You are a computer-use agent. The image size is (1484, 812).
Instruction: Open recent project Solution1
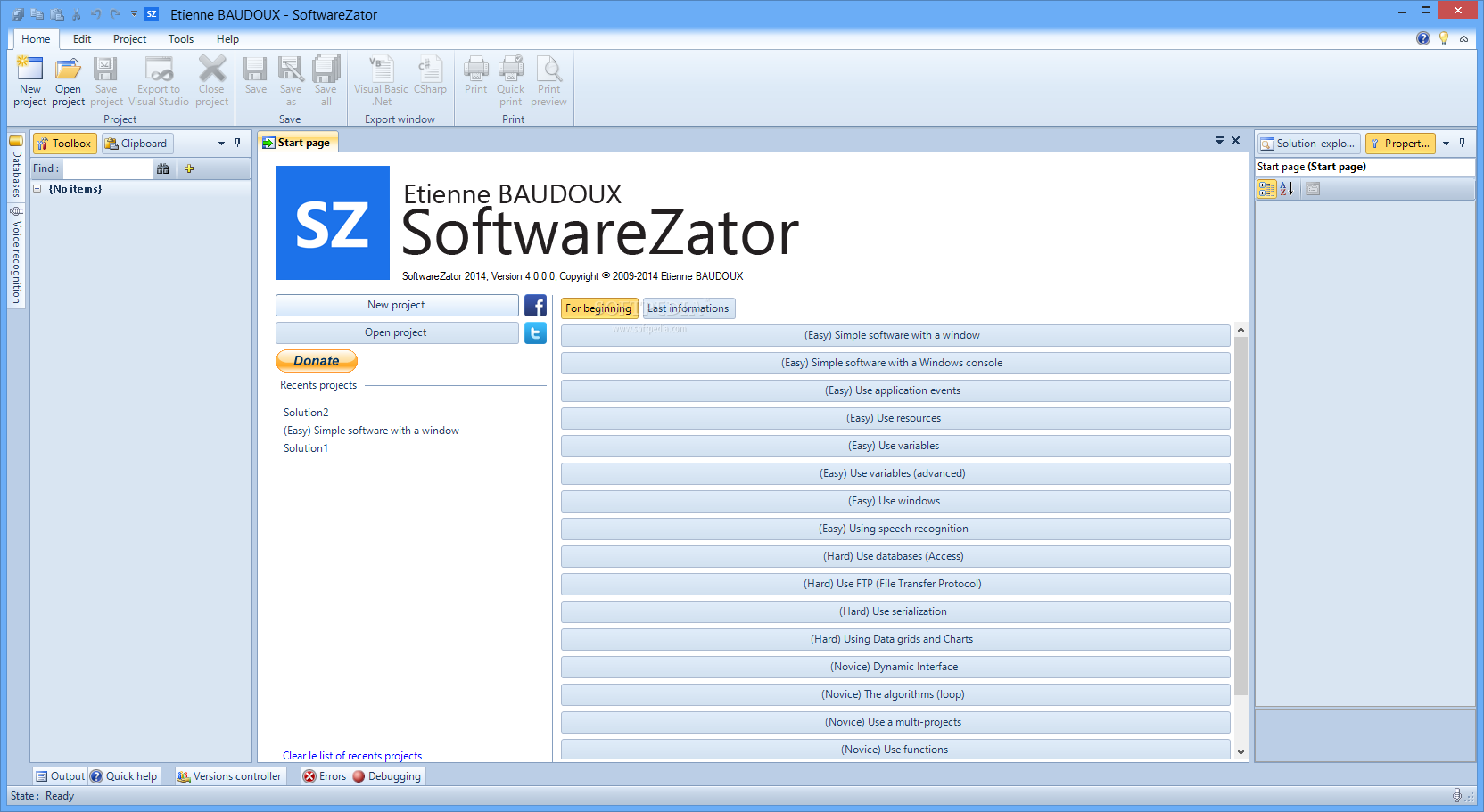tap(306, 448)
